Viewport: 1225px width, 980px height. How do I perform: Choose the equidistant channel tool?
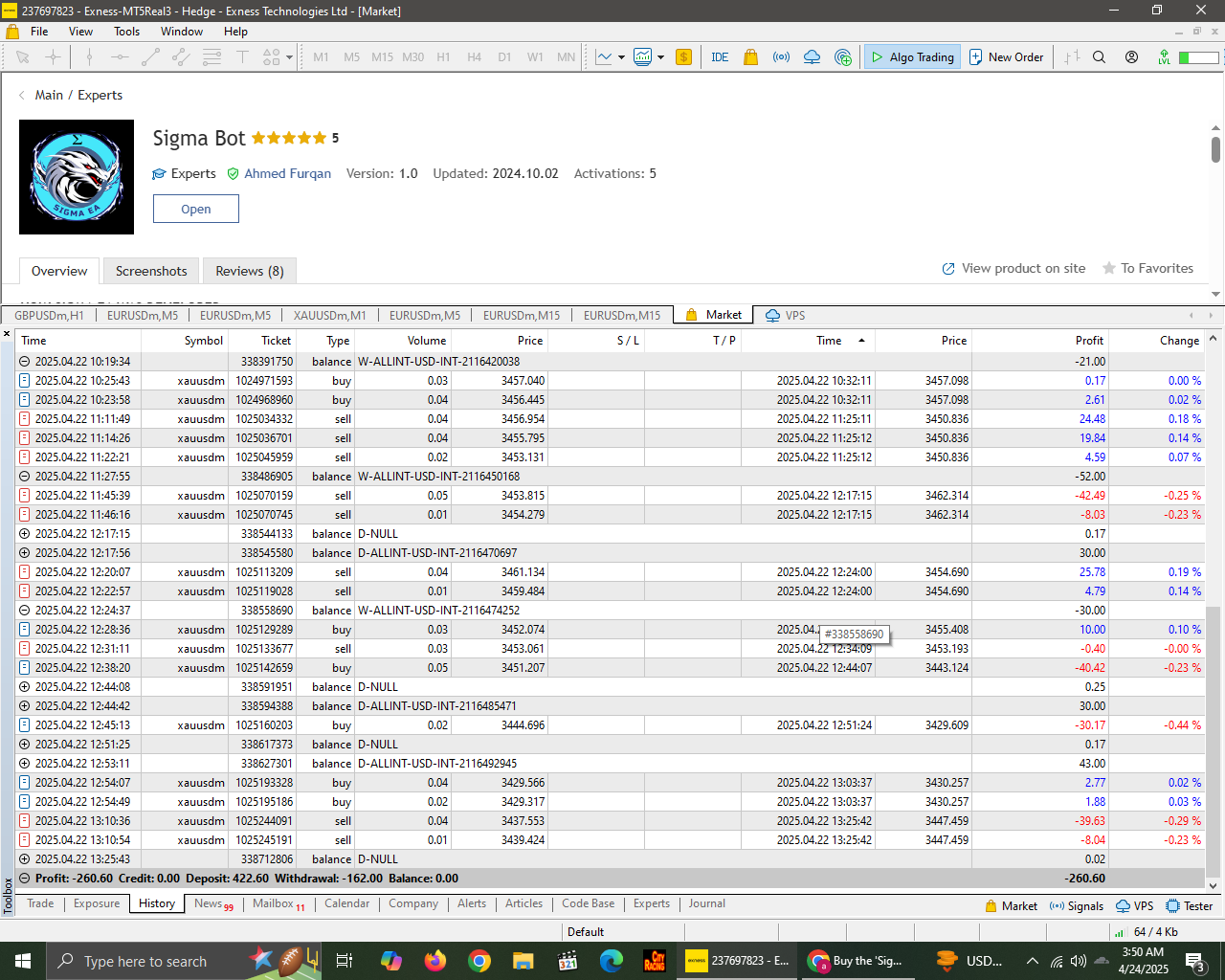(181, 57)
